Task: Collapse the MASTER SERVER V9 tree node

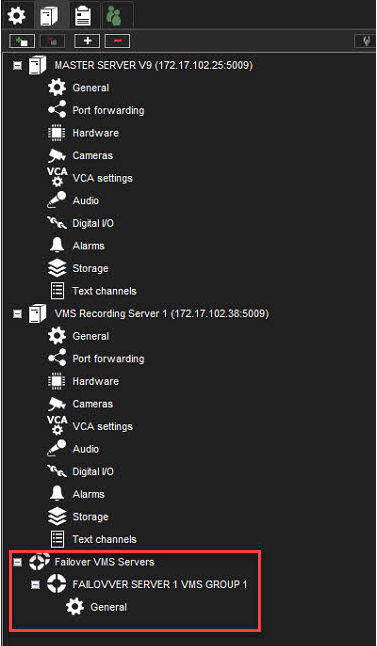Action: tap(17, 66)
